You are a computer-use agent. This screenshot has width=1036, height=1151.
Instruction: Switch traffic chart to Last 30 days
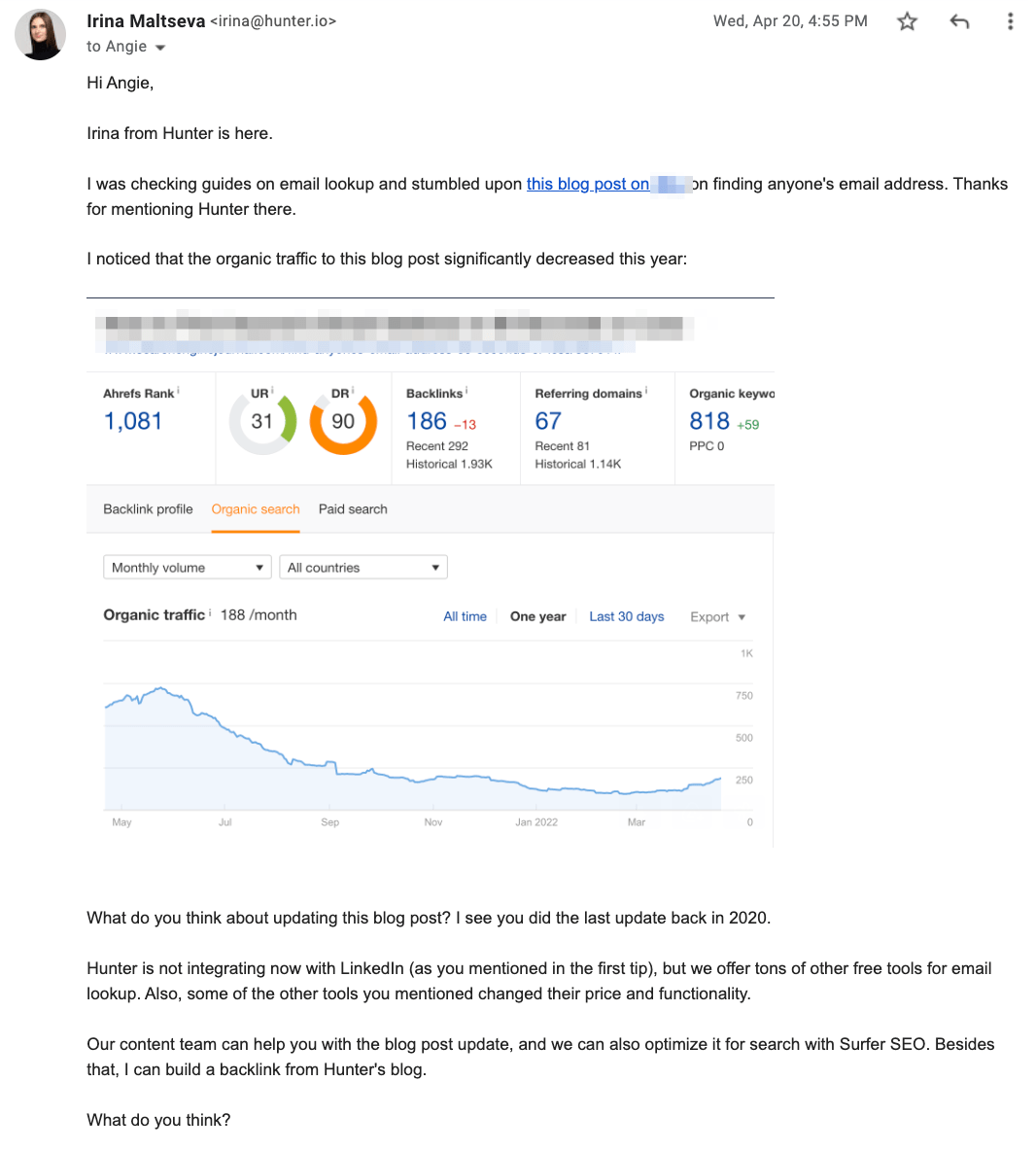[626, 616]
